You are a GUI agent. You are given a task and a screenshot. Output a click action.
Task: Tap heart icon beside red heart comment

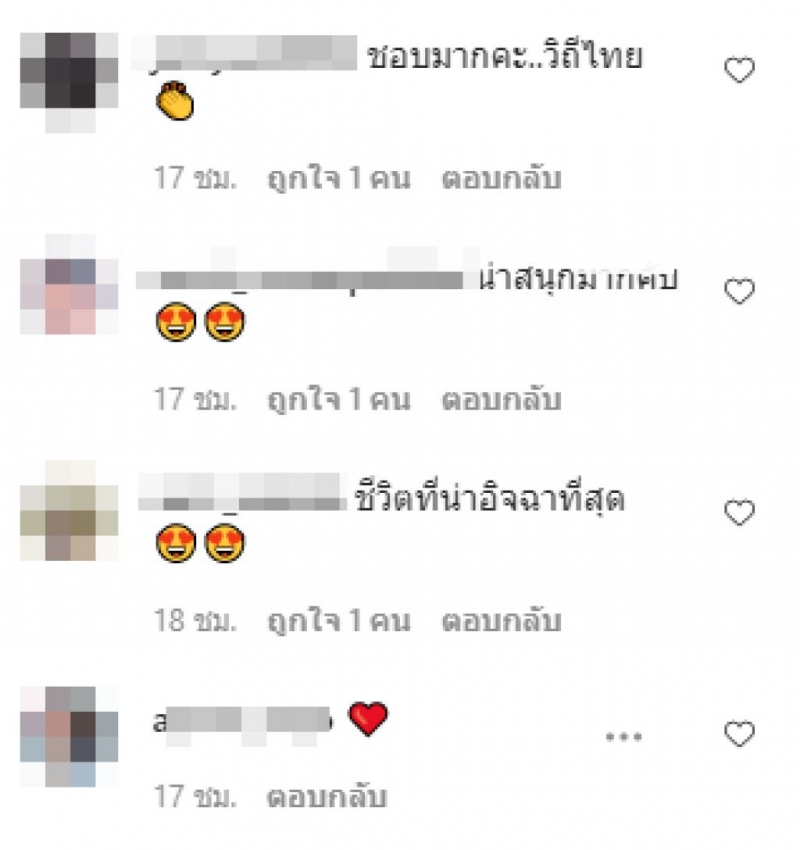click(739, 734)
